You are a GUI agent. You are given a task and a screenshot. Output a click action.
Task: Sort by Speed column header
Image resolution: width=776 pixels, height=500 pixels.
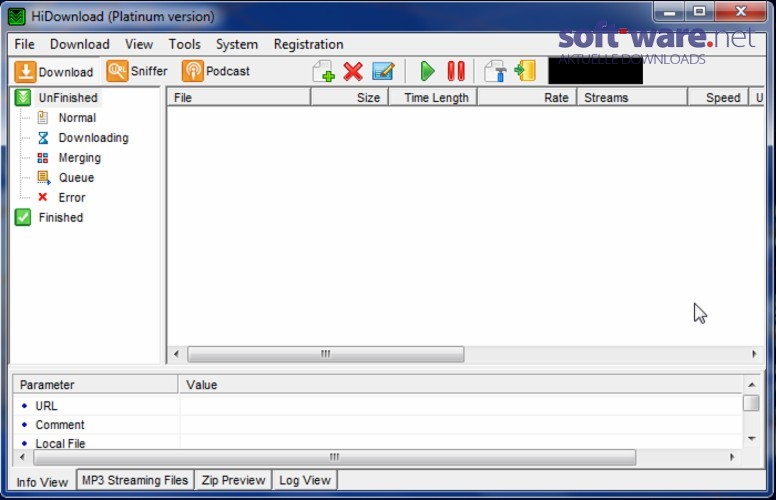pos(718,98)
